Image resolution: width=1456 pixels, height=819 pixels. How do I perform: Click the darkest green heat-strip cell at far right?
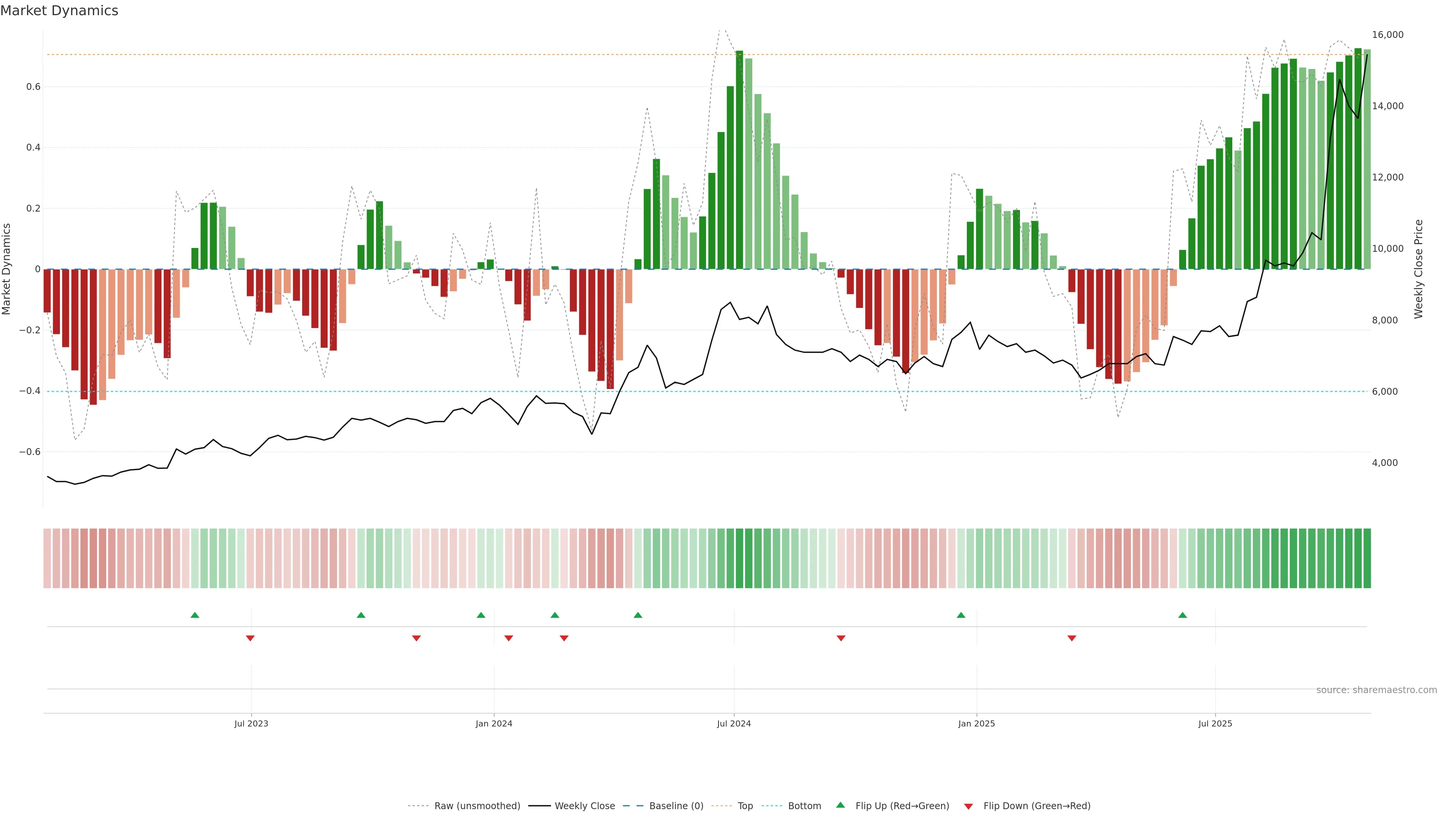click(x=1367, y=558)
